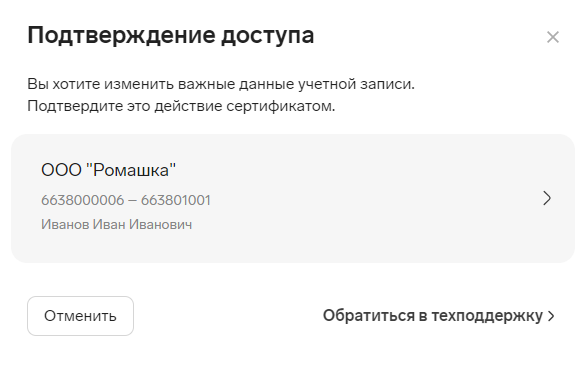Click the word сертификатом in the description

pyautogui.click(x=280, y=106)
